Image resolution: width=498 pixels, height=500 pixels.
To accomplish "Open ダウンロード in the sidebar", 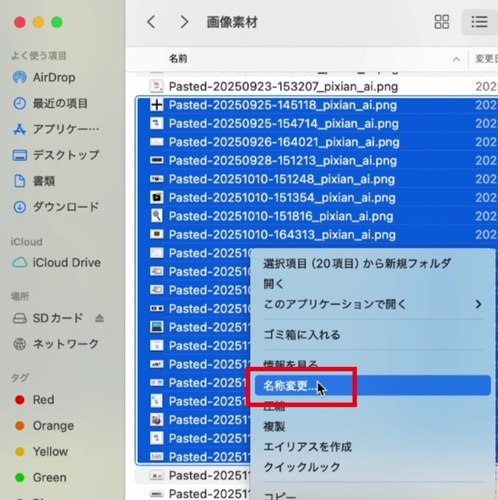I will [x=56, y=207].
